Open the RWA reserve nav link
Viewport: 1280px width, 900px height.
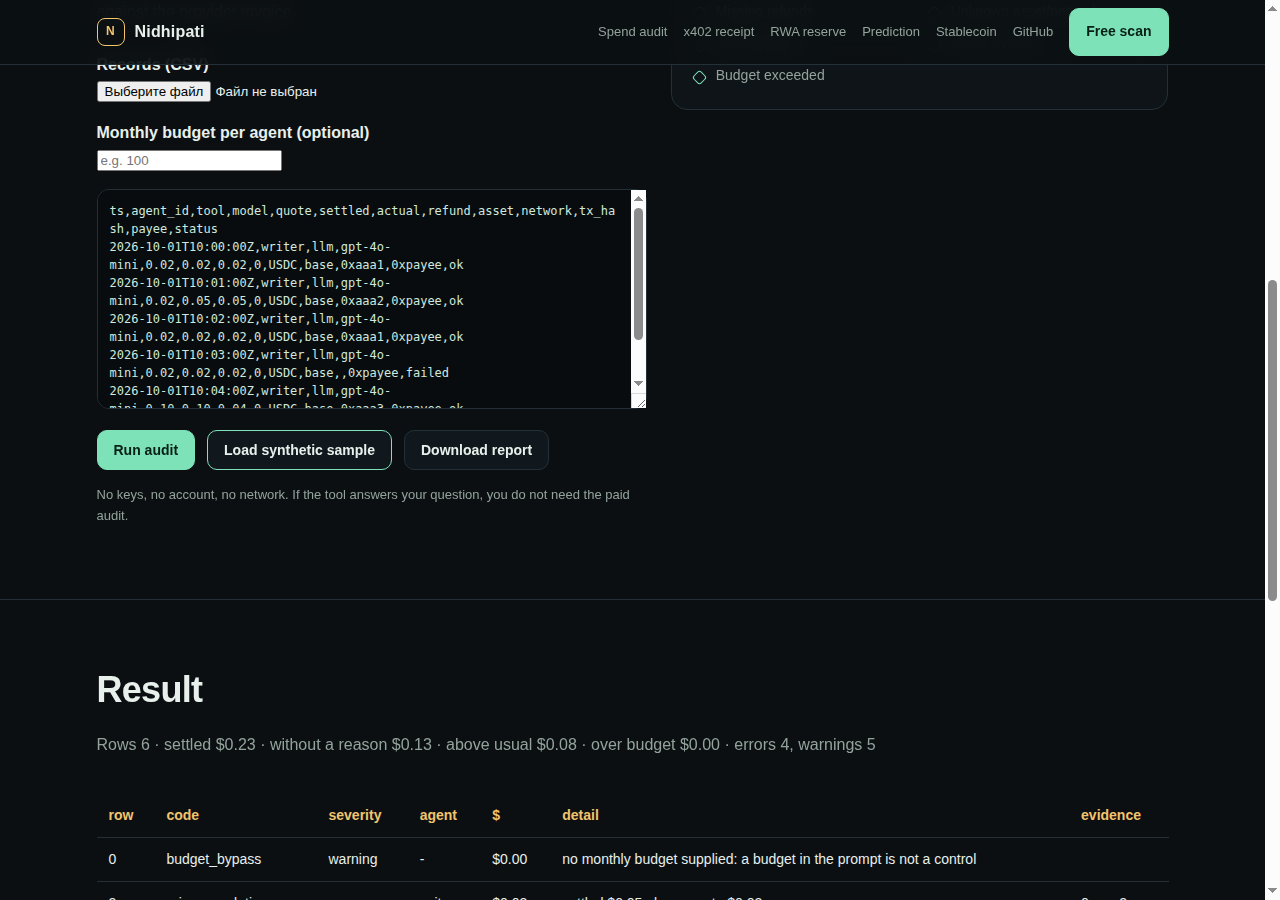pos(808,32)
